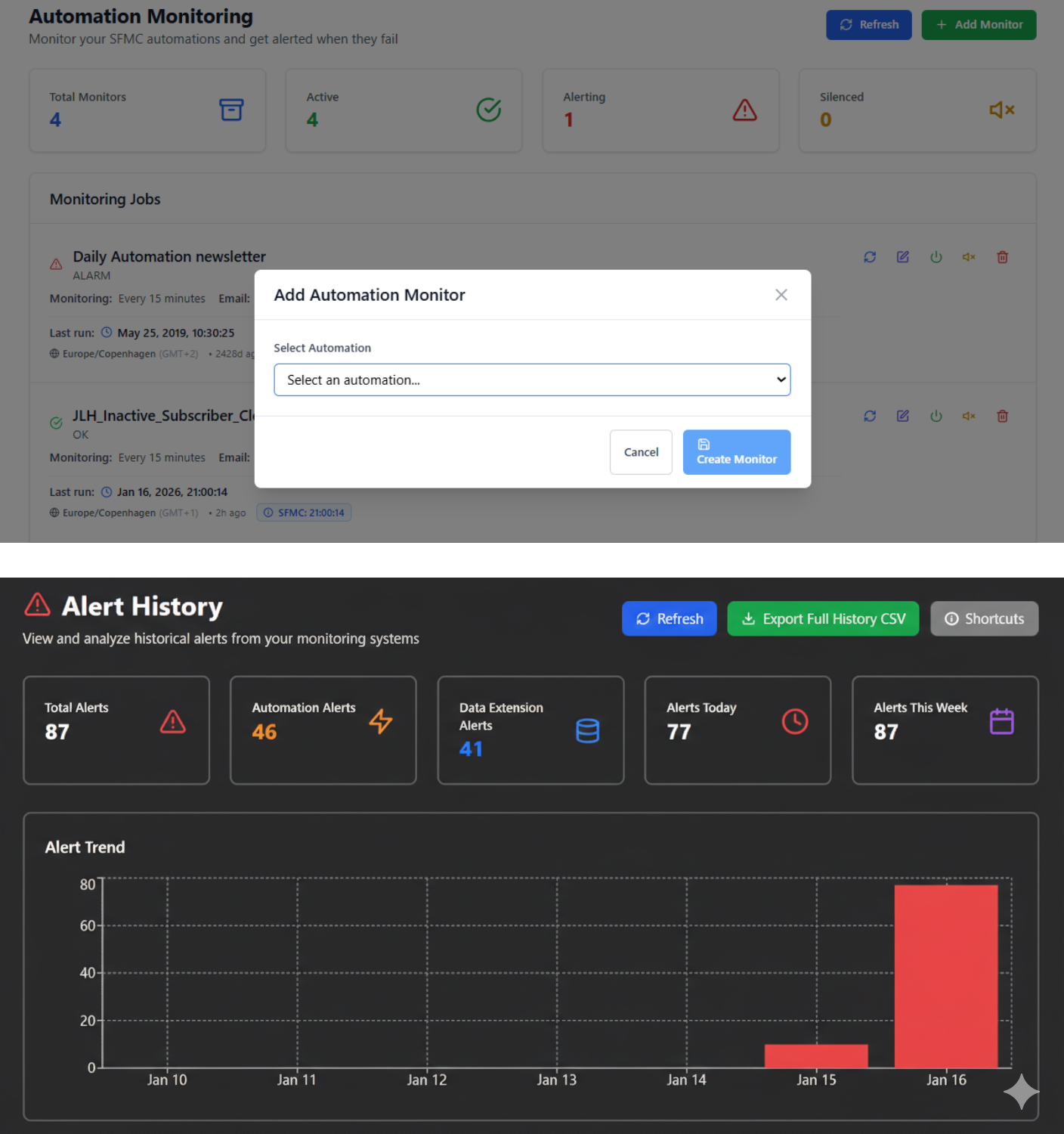1064x1134 pixels.
Task: Click Export Full History CSV
Action: [x=823, y=618]
